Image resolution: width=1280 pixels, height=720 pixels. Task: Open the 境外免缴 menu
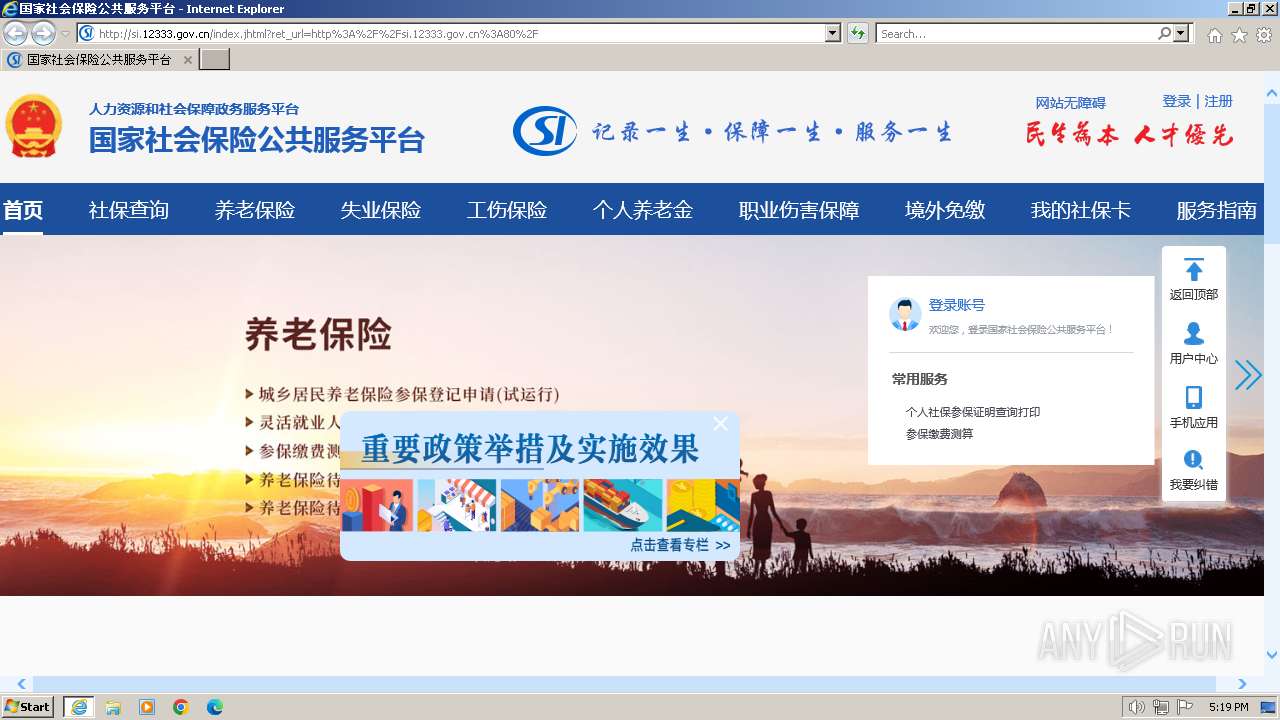tap(945, 210)
